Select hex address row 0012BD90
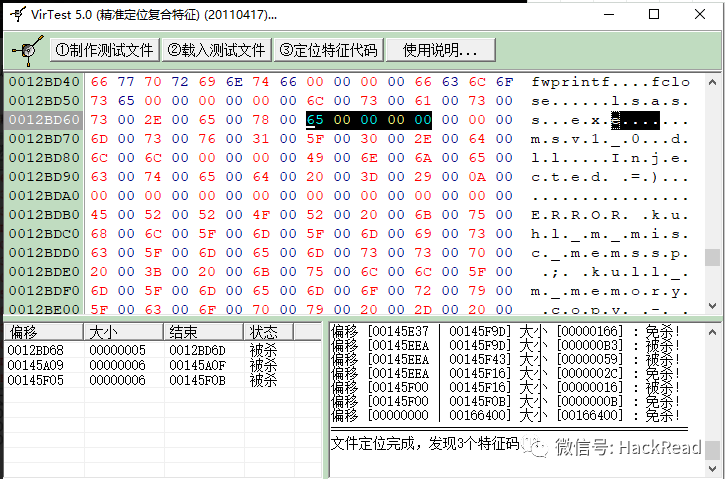The image size is (725, 479). tap(44, 177)
